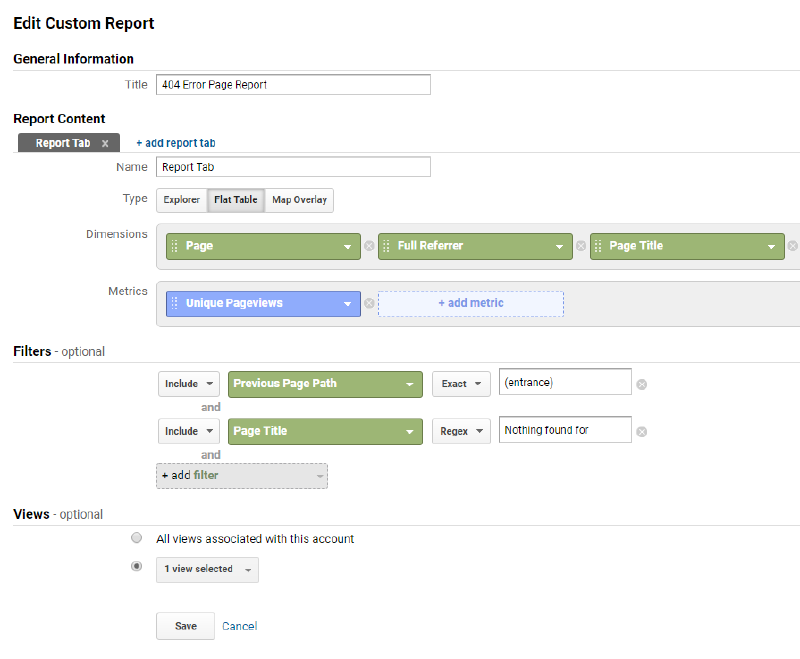Open the Include dropdown for Previous Page Path filter
This screenshot has height=659, width=800.
(x=189, y=384)
